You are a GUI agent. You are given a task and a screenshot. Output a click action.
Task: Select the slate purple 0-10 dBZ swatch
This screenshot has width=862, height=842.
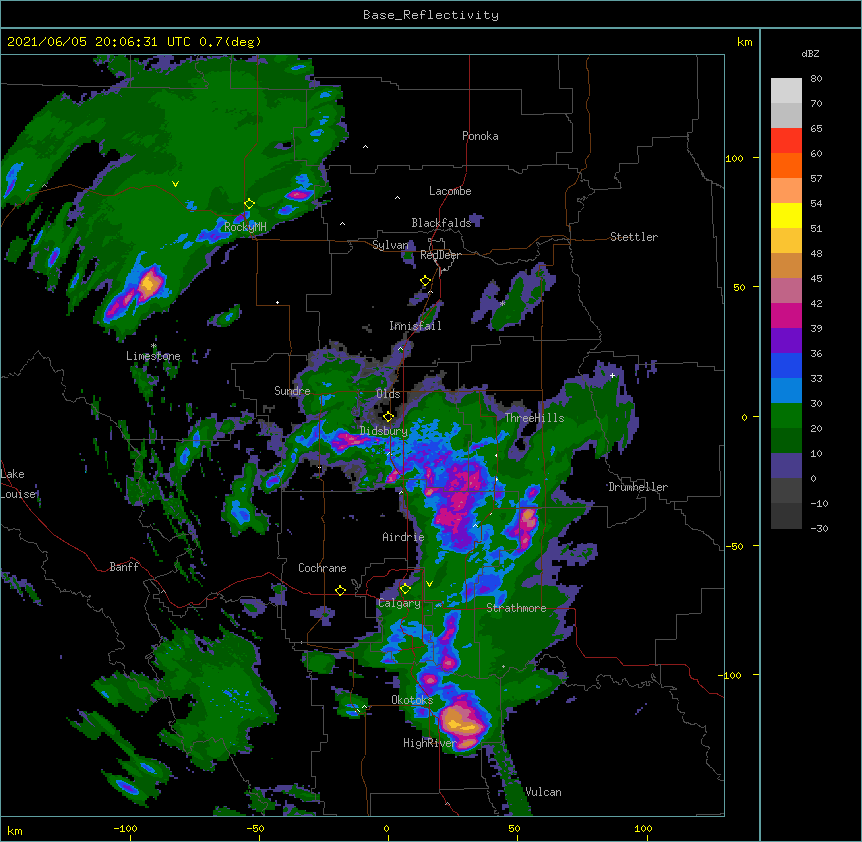click(786, 466)
